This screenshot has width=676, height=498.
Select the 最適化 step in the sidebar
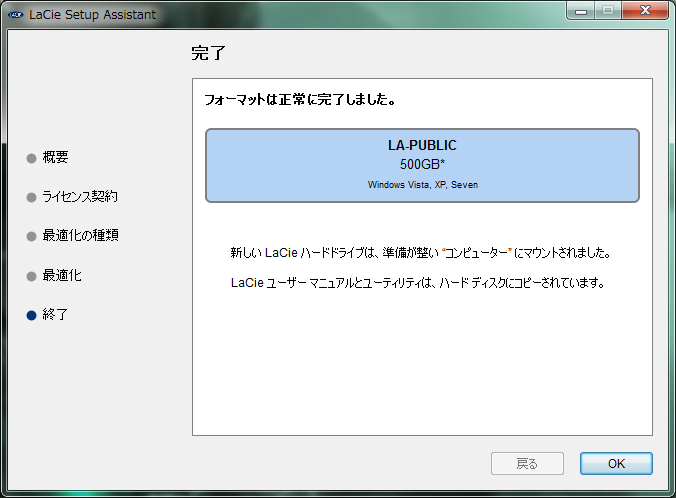[62, 275]
